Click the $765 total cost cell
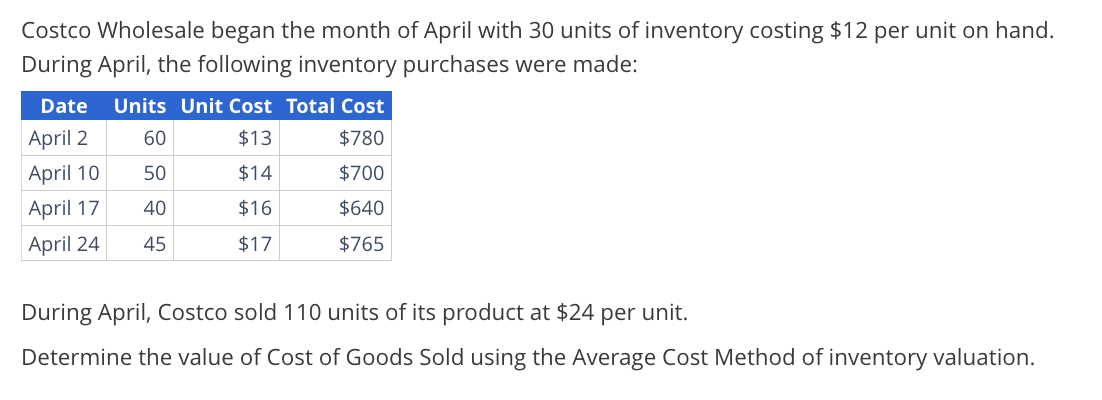 (335, 243)
